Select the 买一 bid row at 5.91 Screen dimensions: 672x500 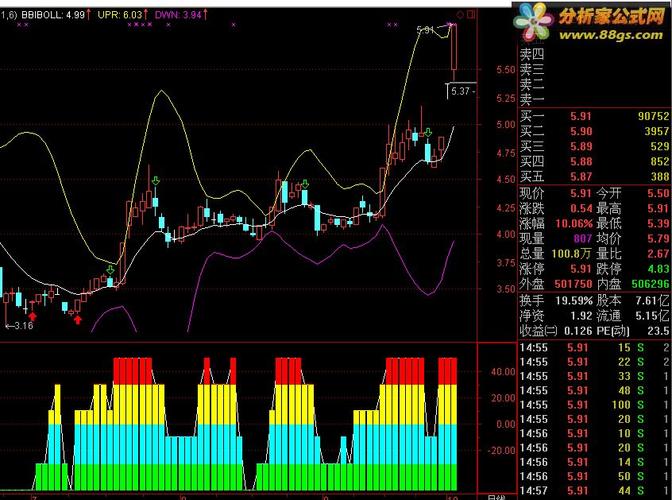(594, 116)
